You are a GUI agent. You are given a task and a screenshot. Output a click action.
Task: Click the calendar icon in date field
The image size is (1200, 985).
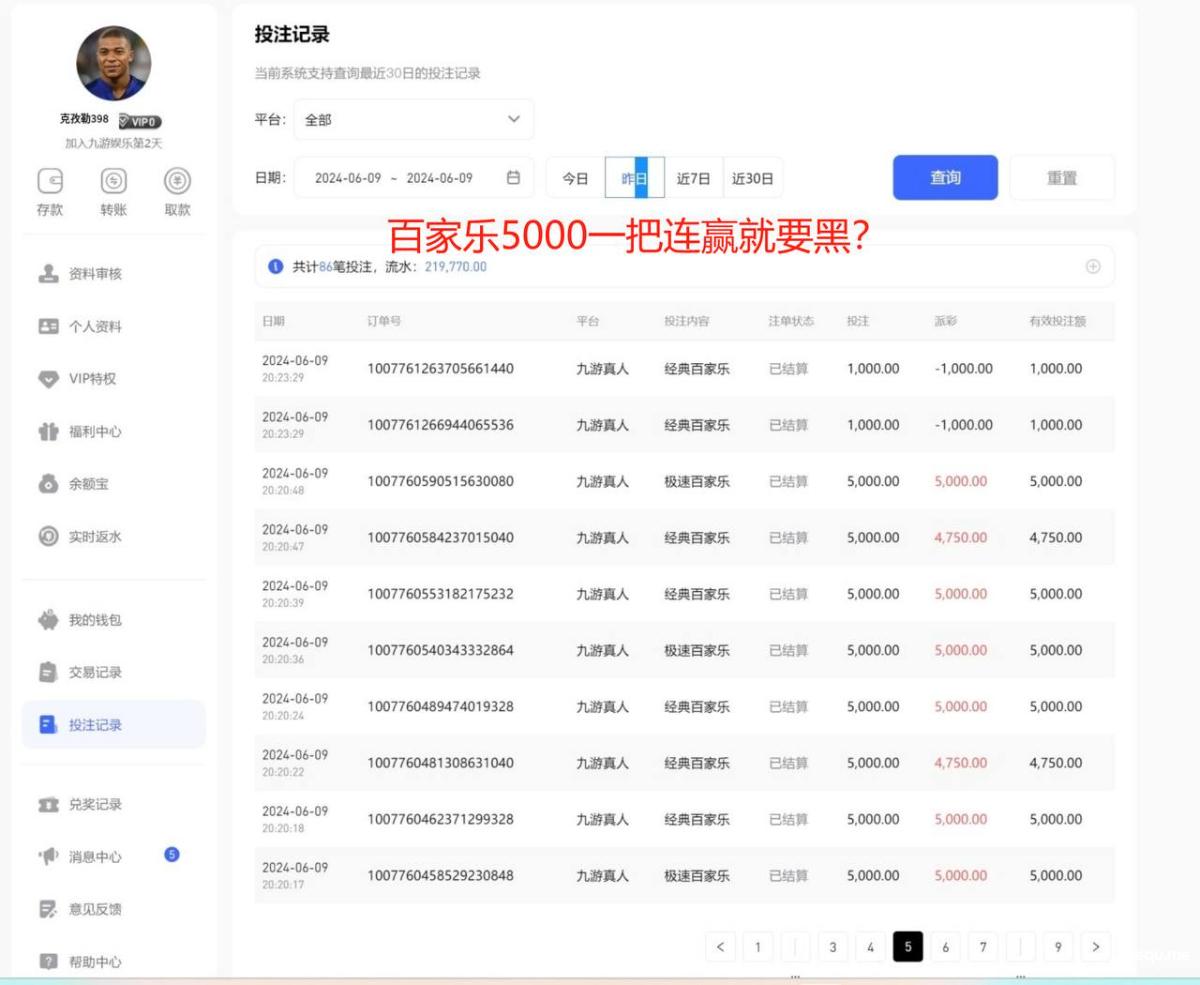[x=513, y=178]
